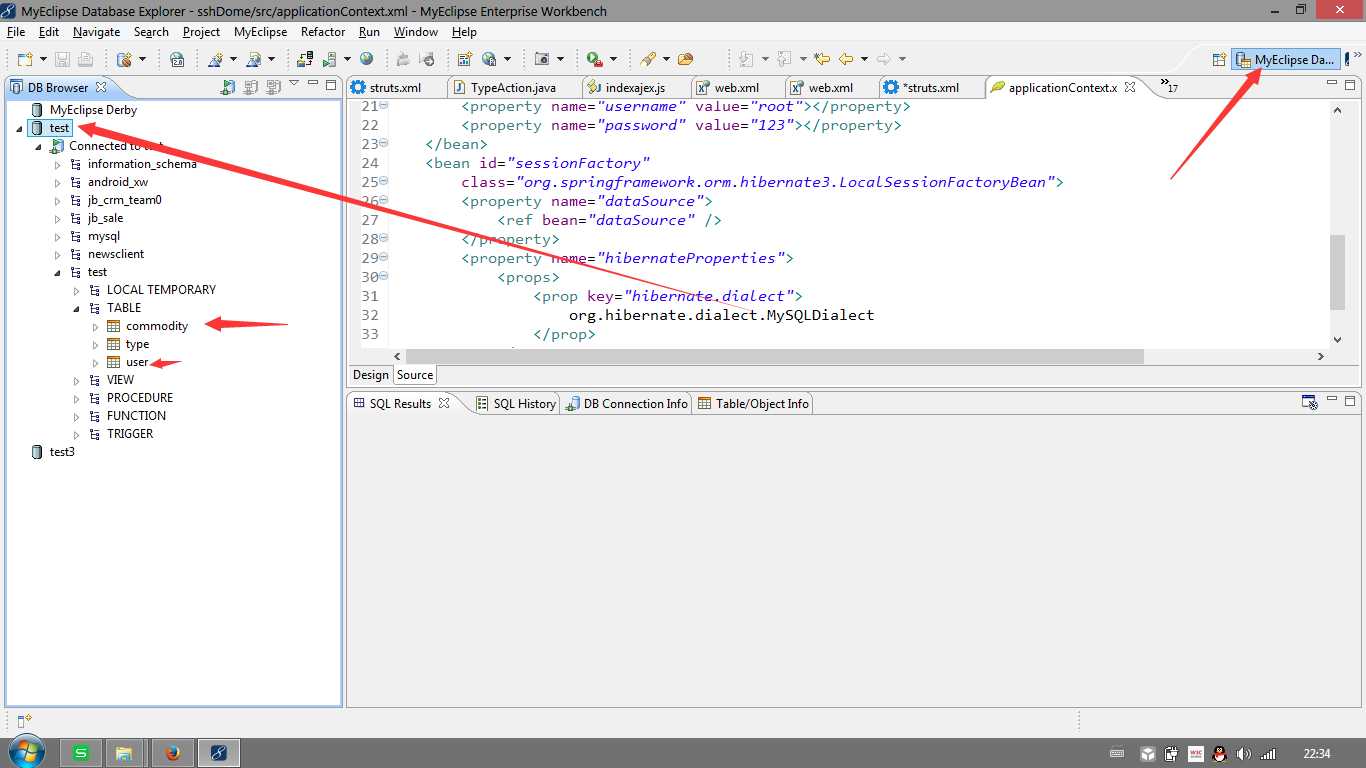Minimize the DB Browser panel
The width and height of the screenshot is (1366, 768).
[x=313, y=85]
